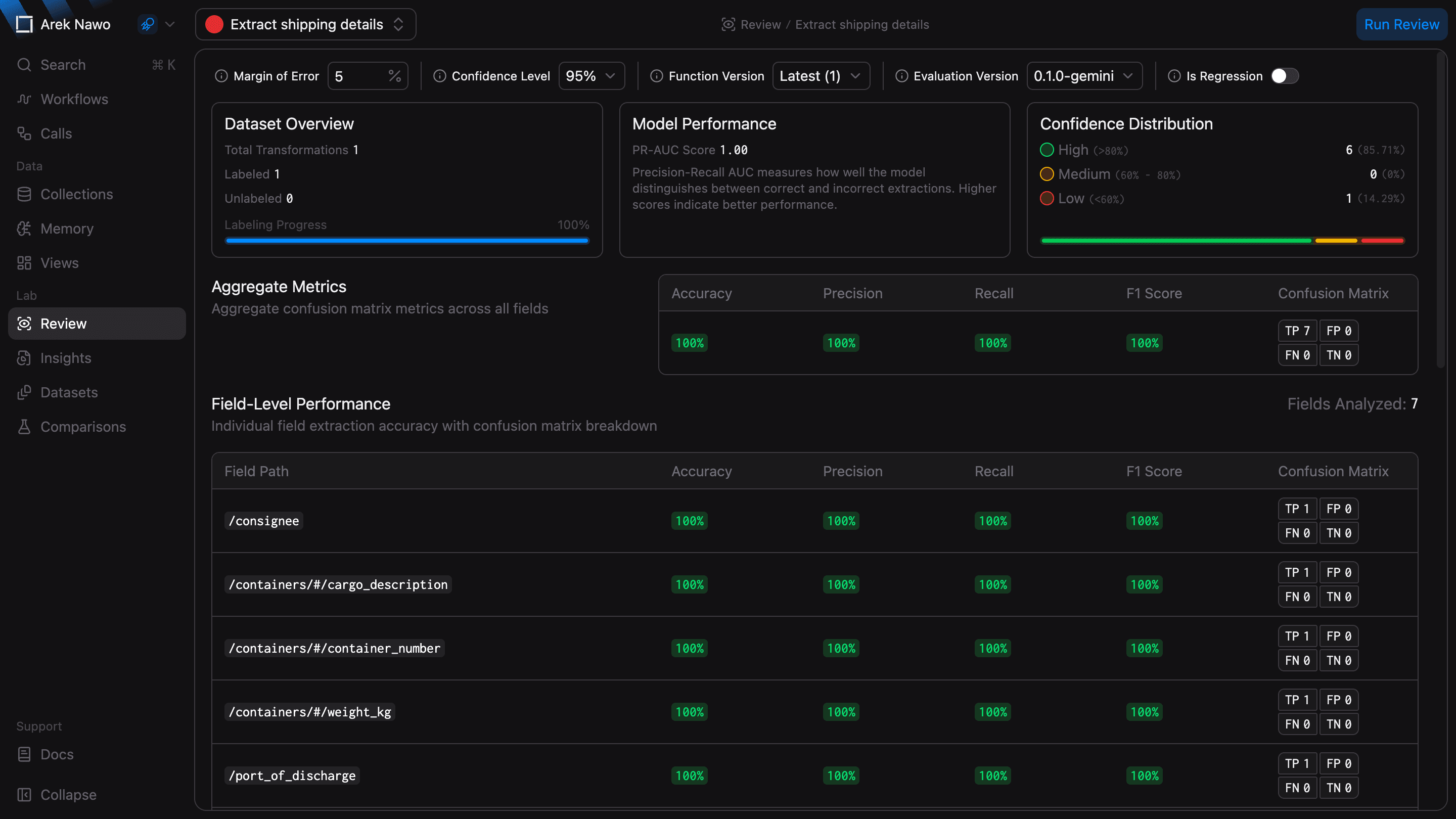Click the orange Medium confidence circle icon
1456x819 pixels.
(x=1047, y=174)
